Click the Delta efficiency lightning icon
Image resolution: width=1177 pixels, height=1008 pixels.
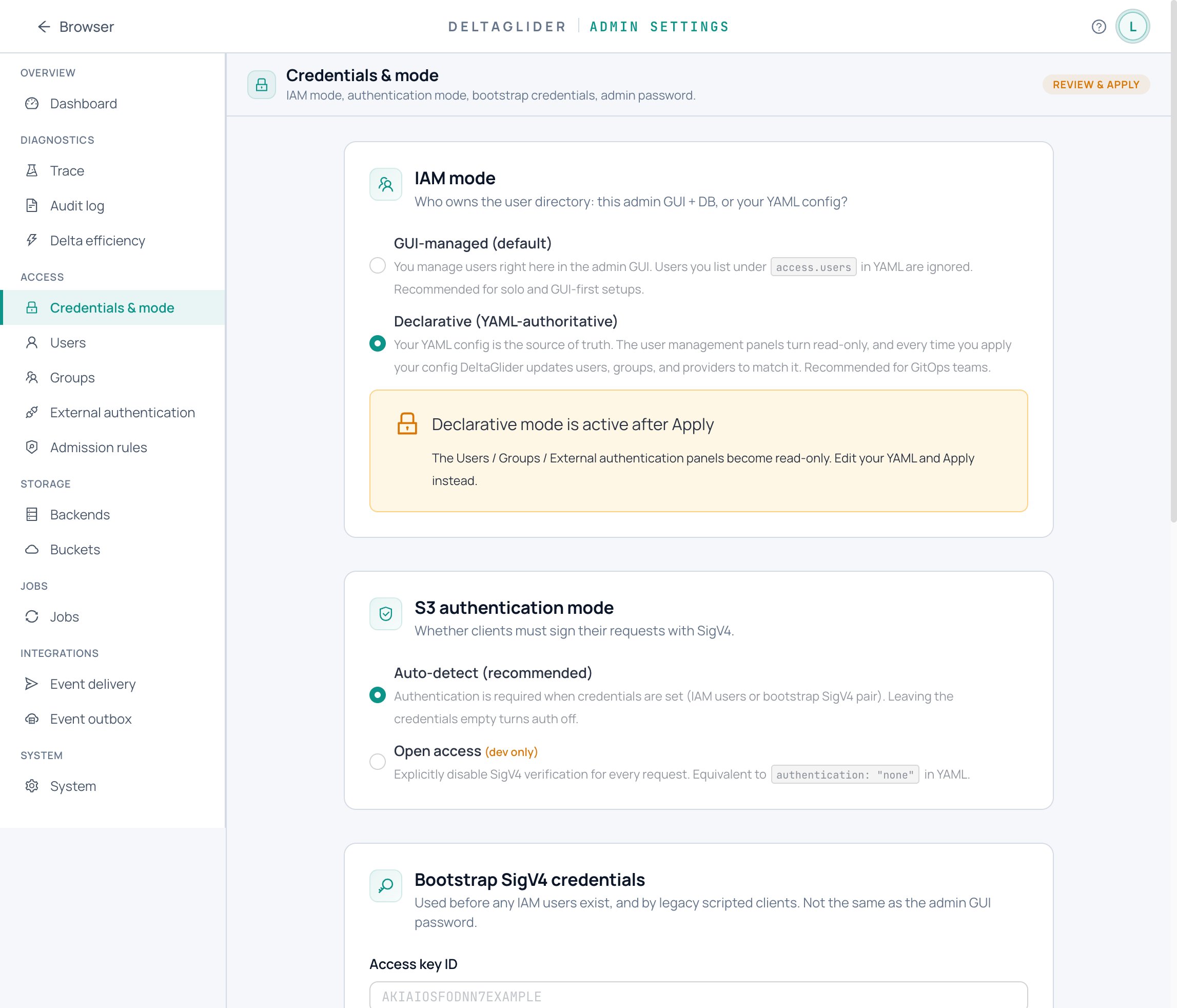32,240
